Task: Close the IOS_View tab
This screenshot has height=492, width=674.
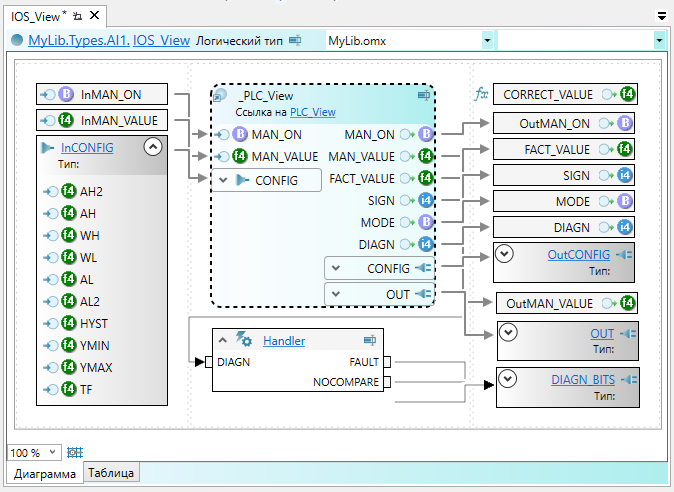Action: coord(94,17)
